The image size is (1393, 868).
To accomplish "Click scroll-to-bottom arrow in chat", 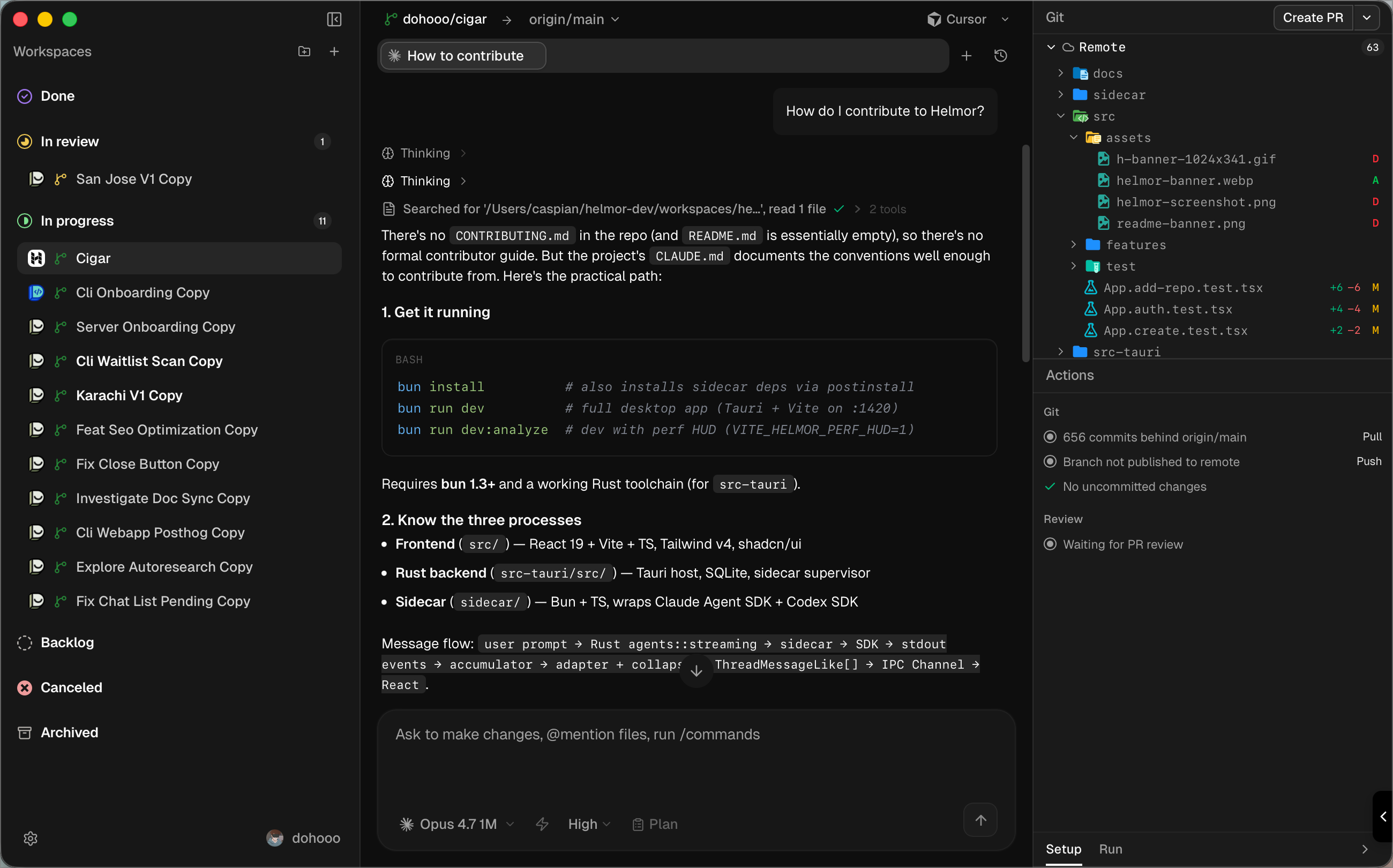I will [696, 670].
